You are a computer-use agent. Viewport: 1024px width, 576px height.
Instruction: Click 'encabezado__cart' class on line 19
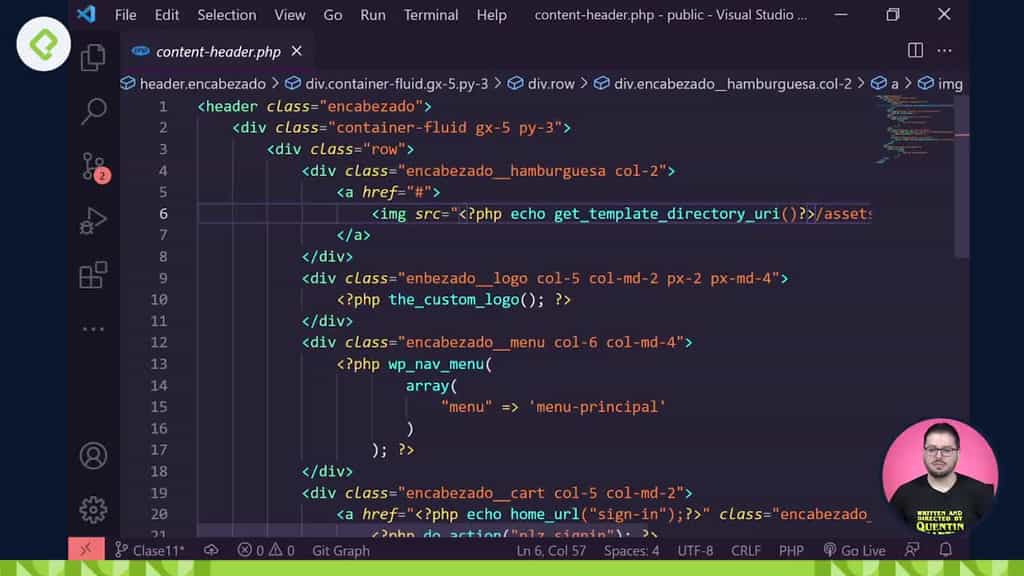475,492
